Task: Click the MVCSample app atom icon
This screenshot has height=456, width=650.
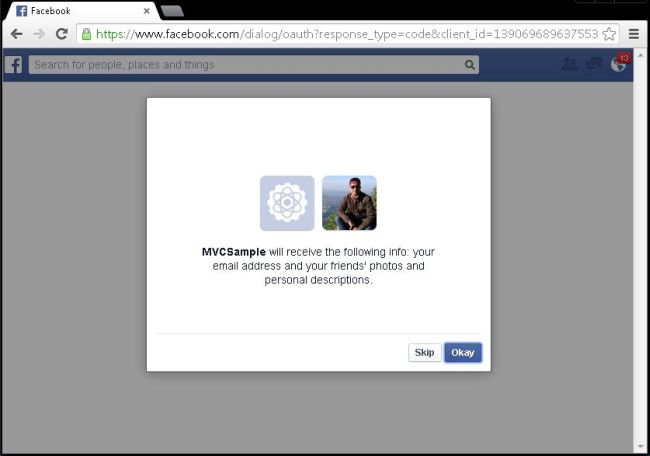Action: (287, 203)
